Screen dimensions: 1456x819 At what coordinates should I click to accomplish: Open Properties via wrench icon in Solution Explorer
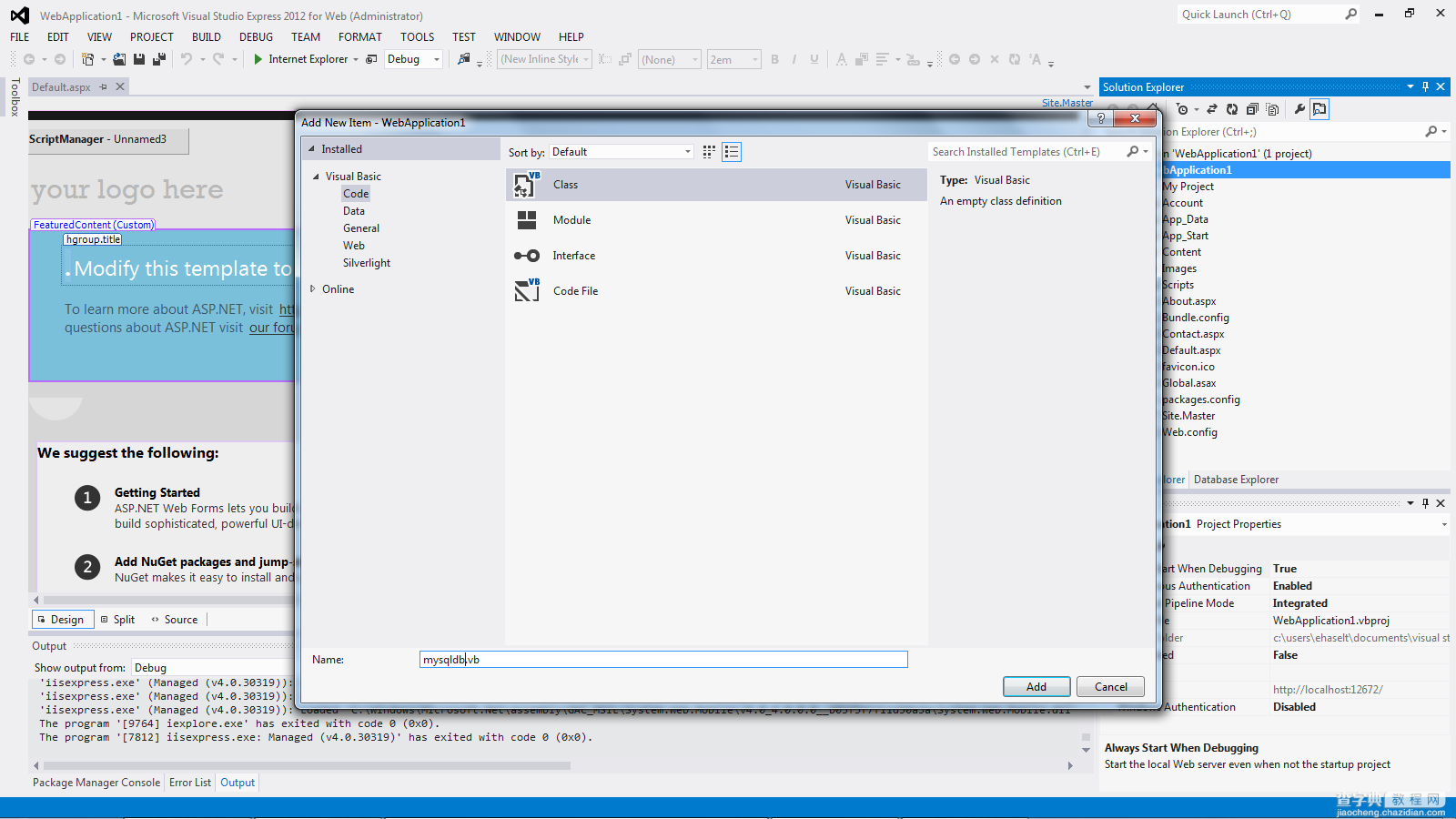(1299, 109)
